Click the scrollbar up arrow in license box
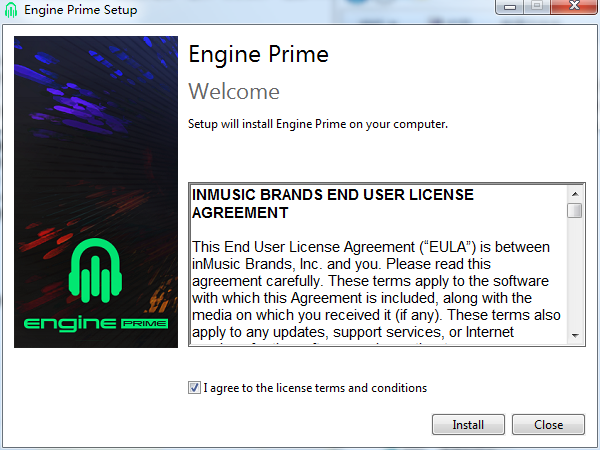The image size is (600, 450). pos(575,194)
